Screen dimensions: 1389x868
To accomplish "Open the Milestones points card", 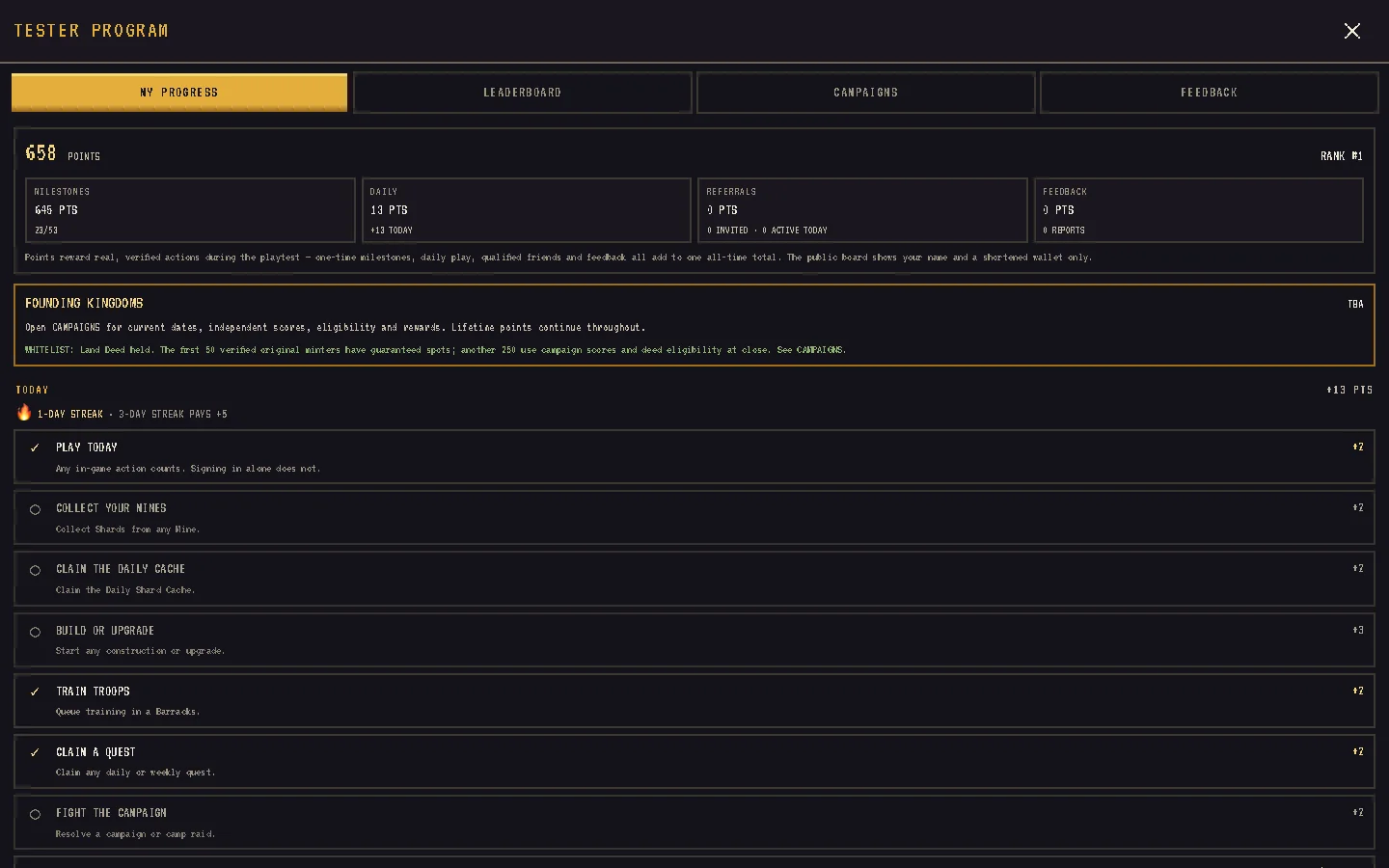I will (190, 210).
